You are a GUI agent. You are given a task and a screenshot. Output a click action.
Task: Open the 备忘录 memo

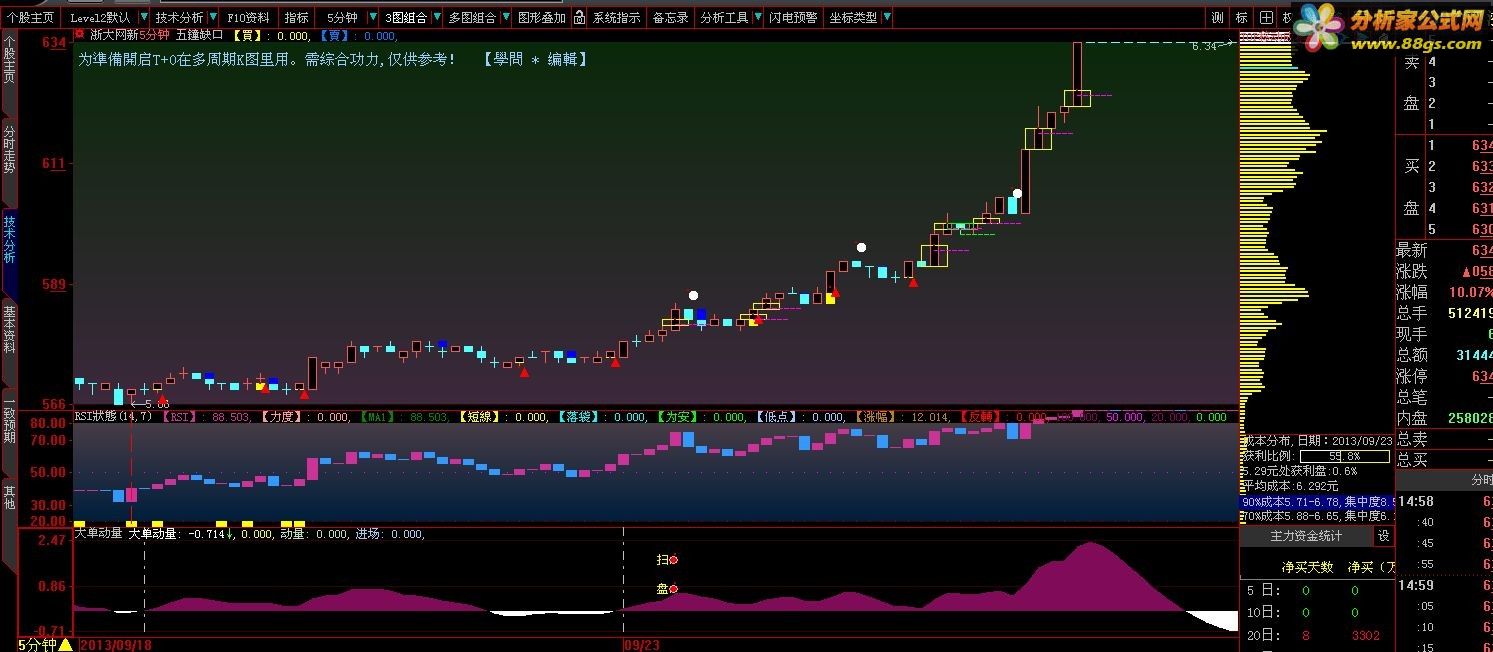pyautogui.click(x=670, y=17)
